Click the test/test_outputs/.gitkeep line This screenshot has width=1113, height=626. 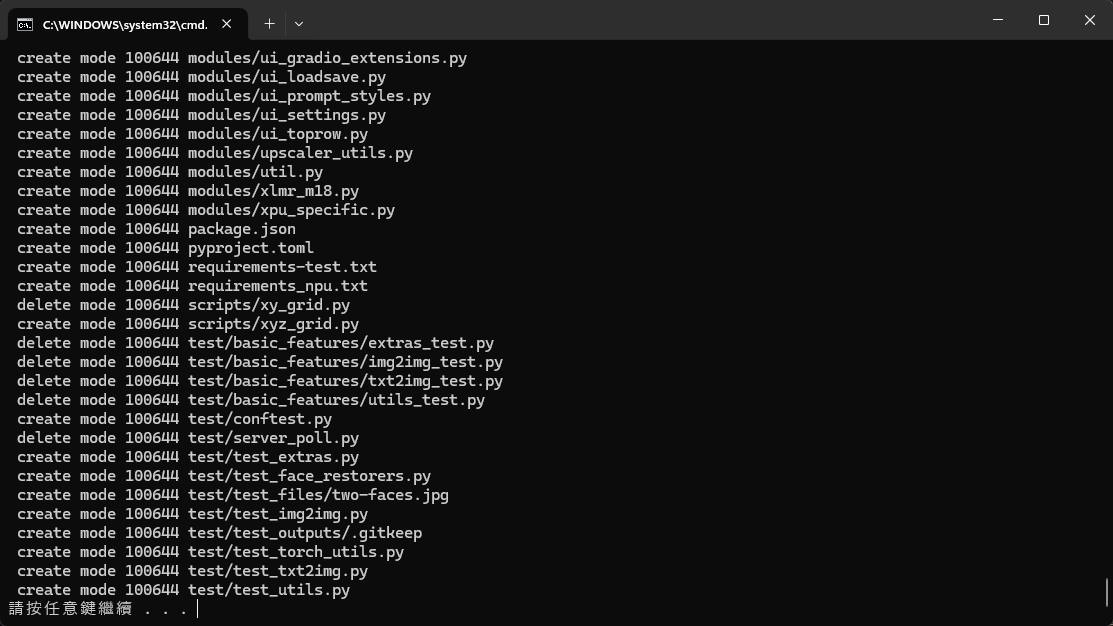pyautogui.click(x=219, y=533)
